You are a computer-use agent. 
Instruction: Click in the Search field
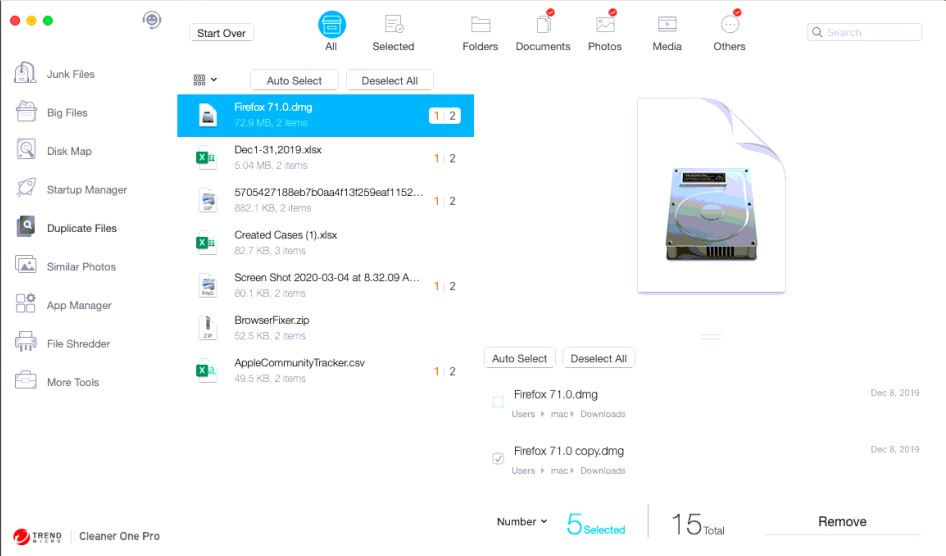point(865,32)
